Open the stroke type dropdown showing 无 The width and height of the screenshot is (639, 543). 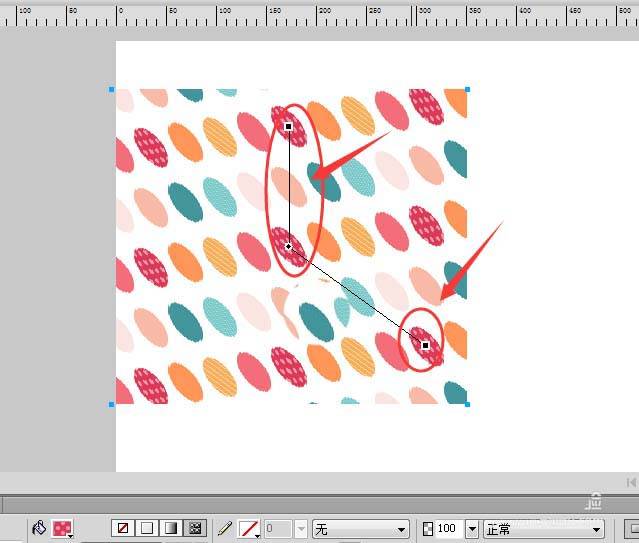pyautogui.click(x=360, y=528)
